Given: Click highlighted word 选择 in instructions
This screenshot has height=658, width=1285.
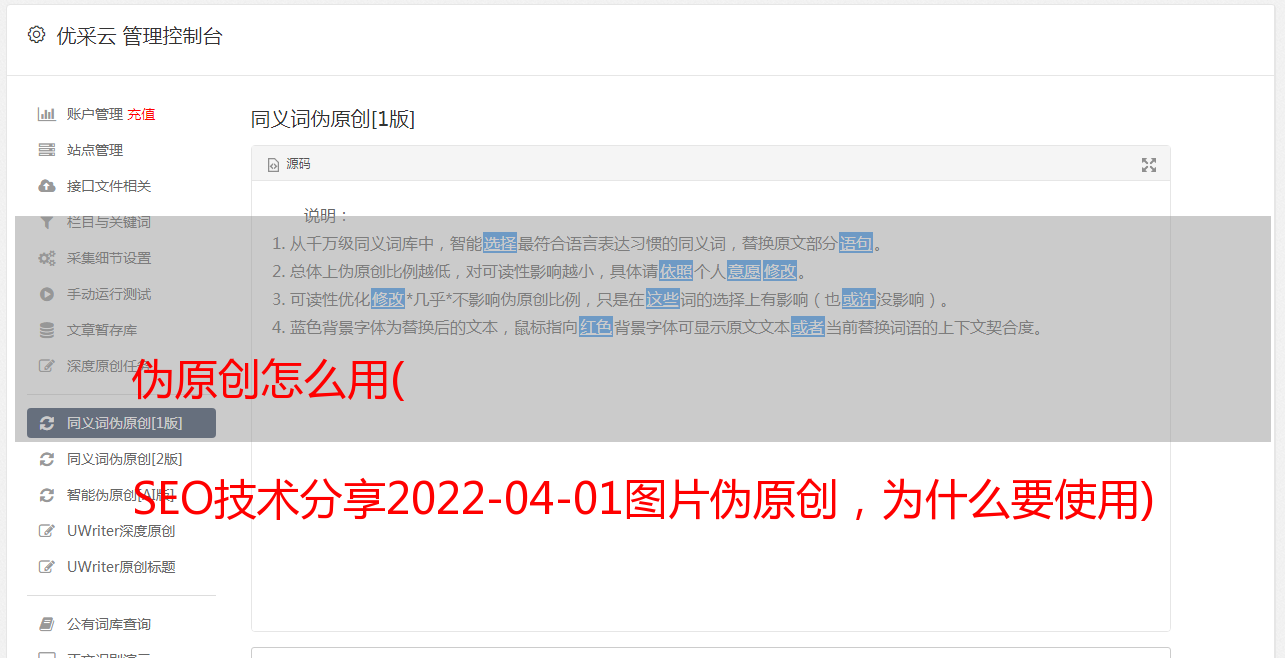Looking at the screenshot, I should click(x=500, y=243).
